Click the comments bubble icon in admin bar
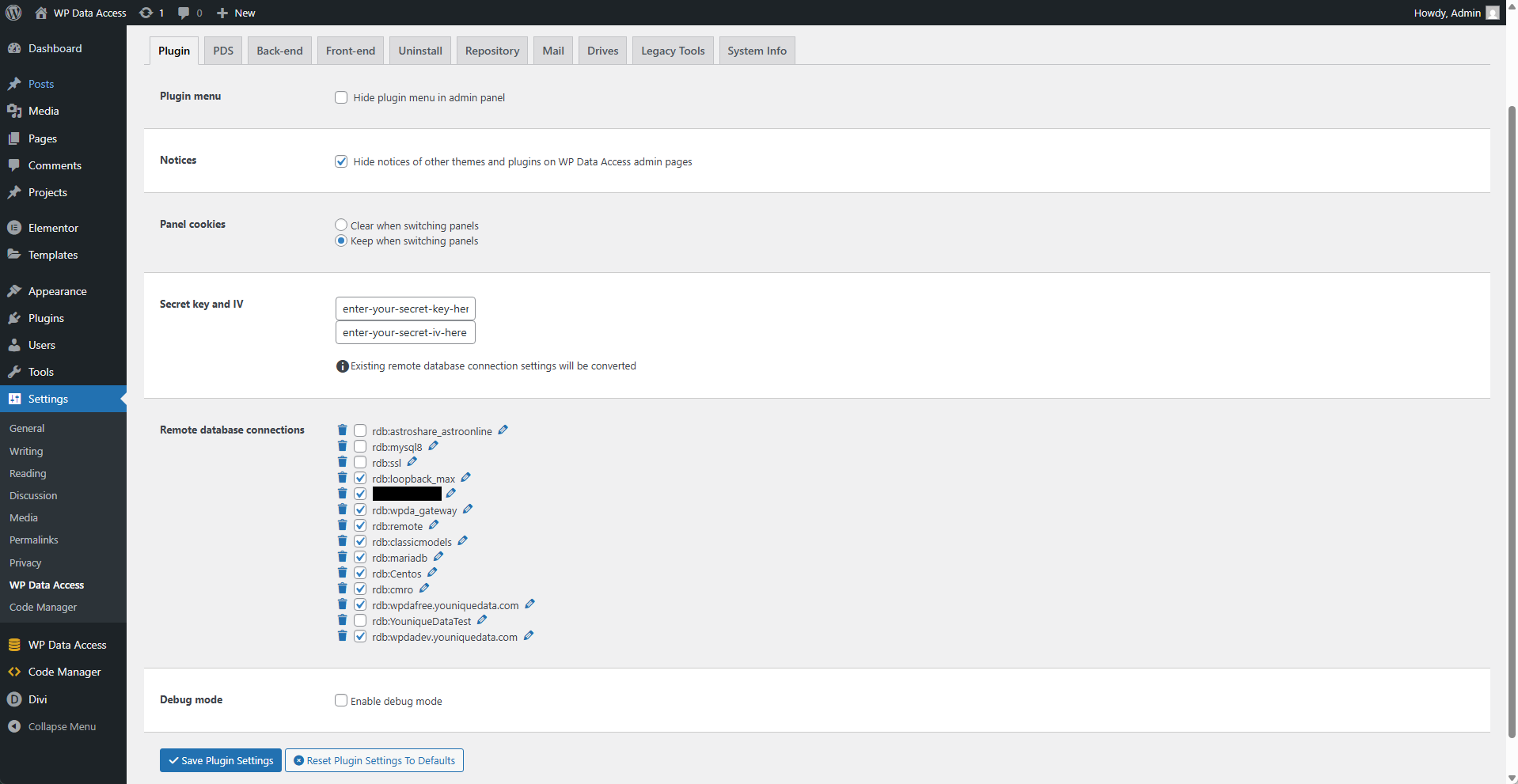This screenshot has height=784, width=1518. pyautogui.click(x=183, y=12)
